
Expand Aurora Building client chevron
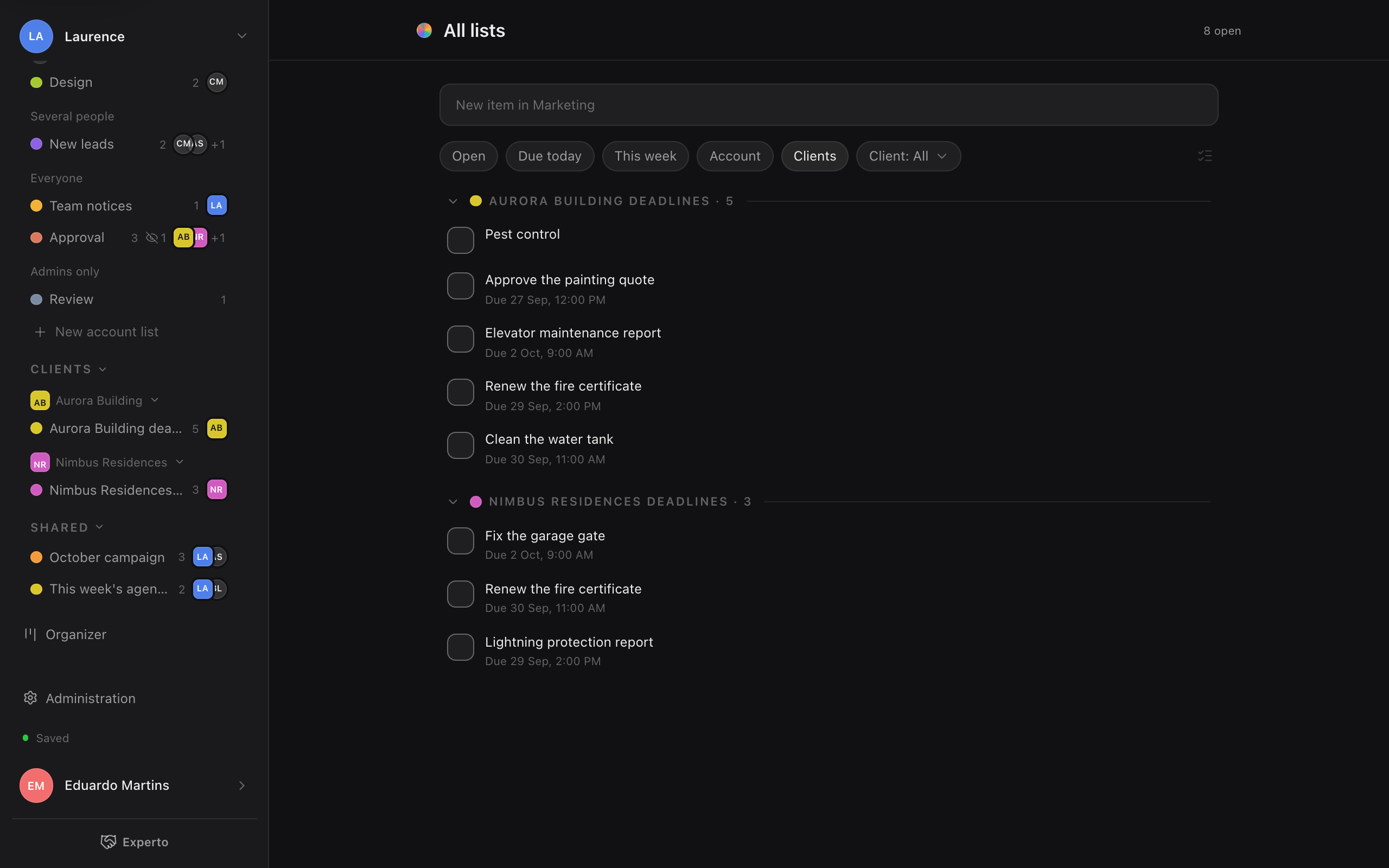[155, 400]
